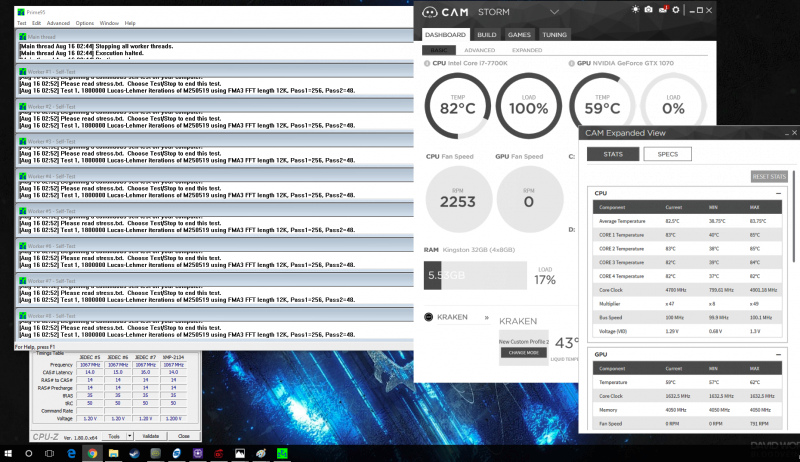Viewport: 800px width, 462px height.
Task: Open the Prime95 Options menu
Action: [x=85, y=23]
